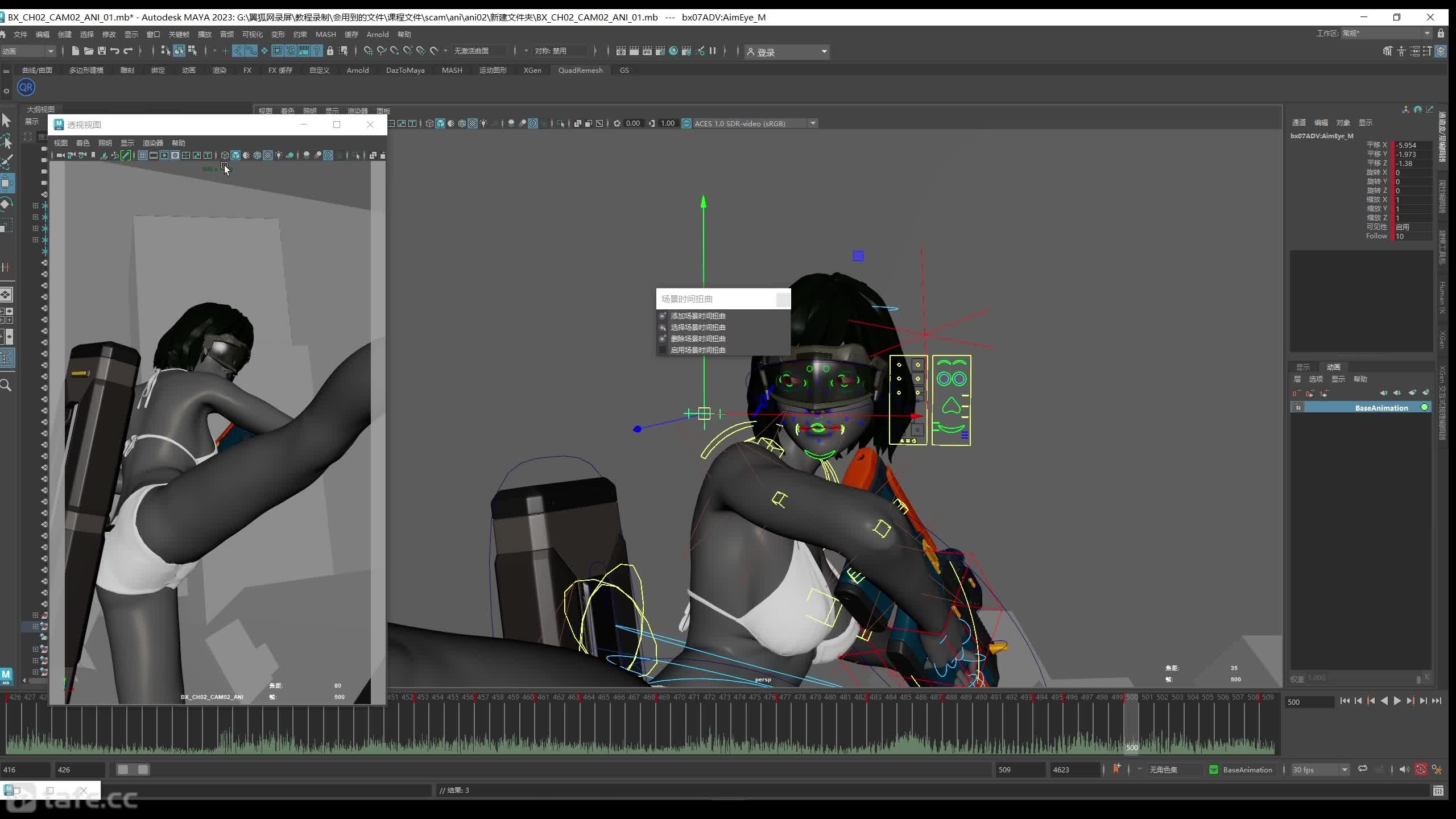Toggle the Channel Box layer editor icon
This screenshot has height=819, width=1456.
tap(1441, 52)
